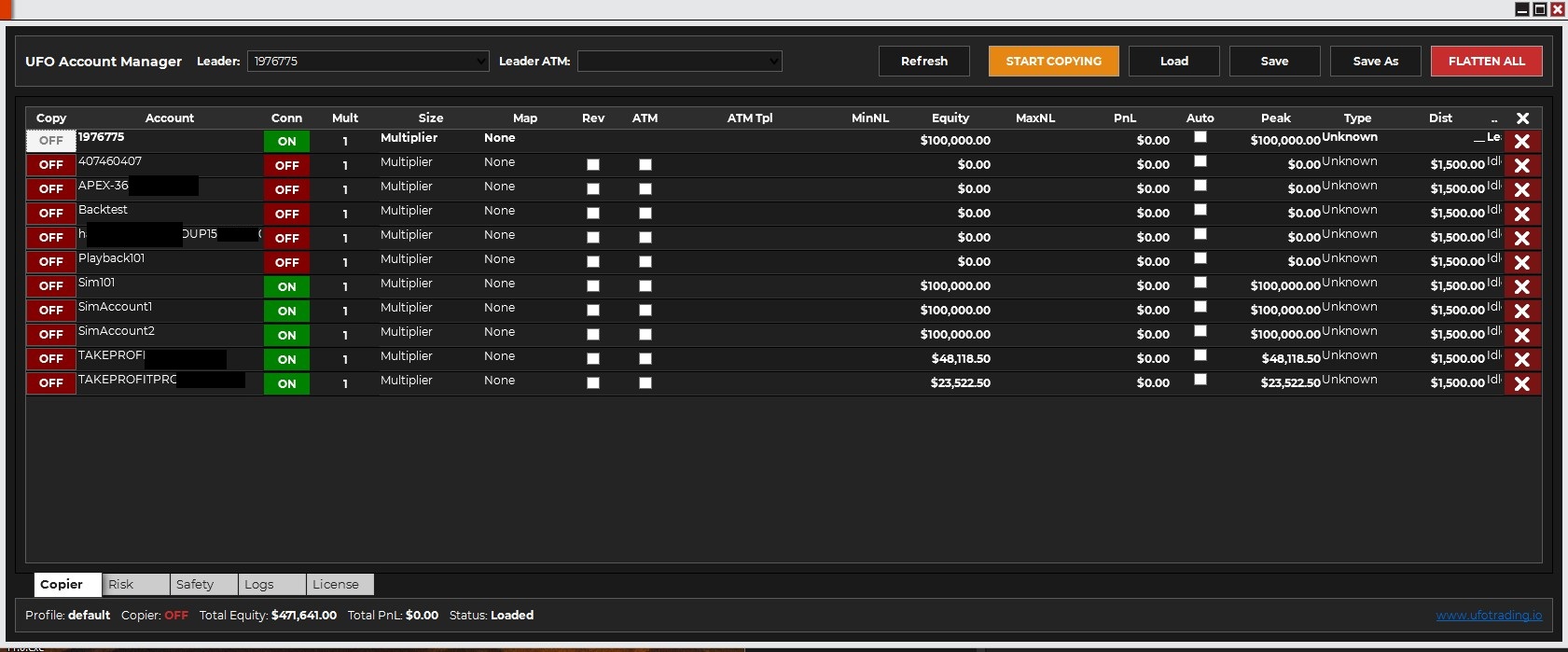1568x652 pixels.
Task: Toggle Conn OFF button for Playback101
Action: click(286, 262)
